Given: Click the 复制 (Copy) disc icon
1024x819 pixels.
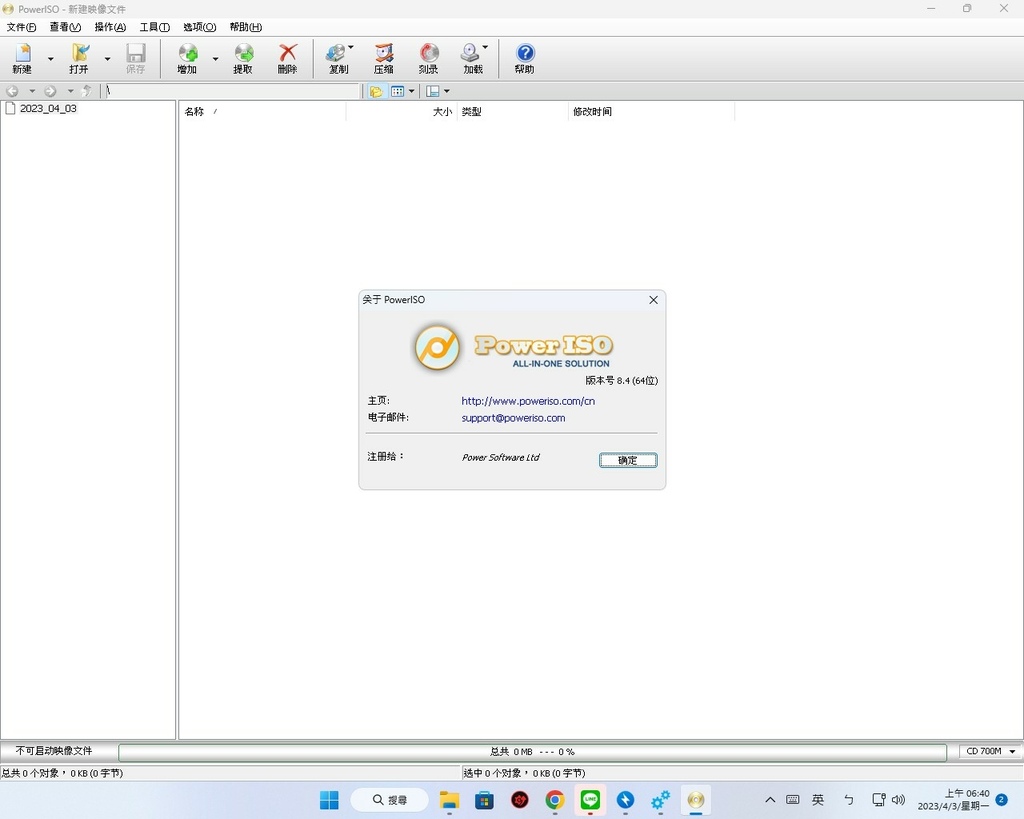Looking at the screenshot, I should pyautogui.click(x=338, y=58).
